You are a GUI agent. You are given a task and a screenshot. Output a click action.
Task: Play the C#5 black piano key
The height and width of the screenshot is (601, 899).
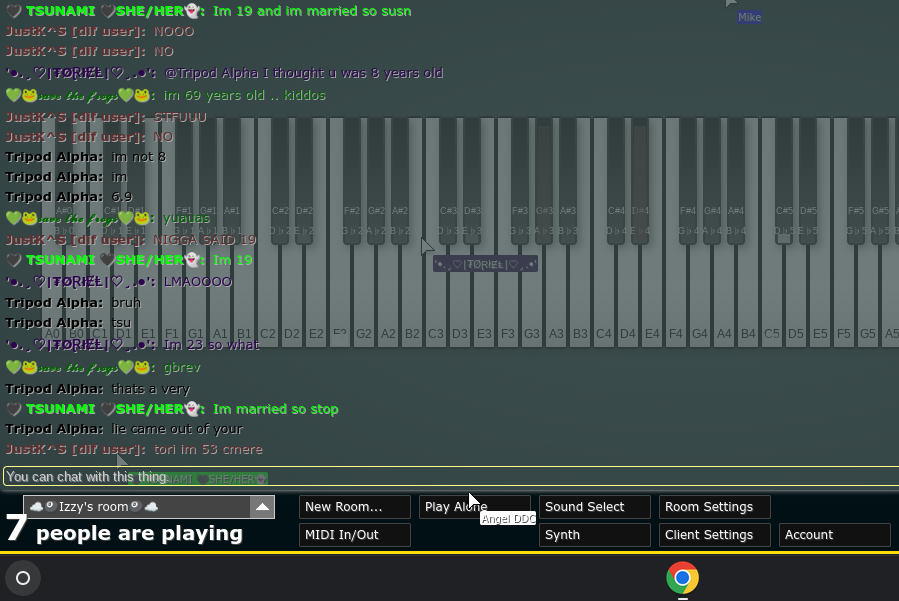point(784,181)
